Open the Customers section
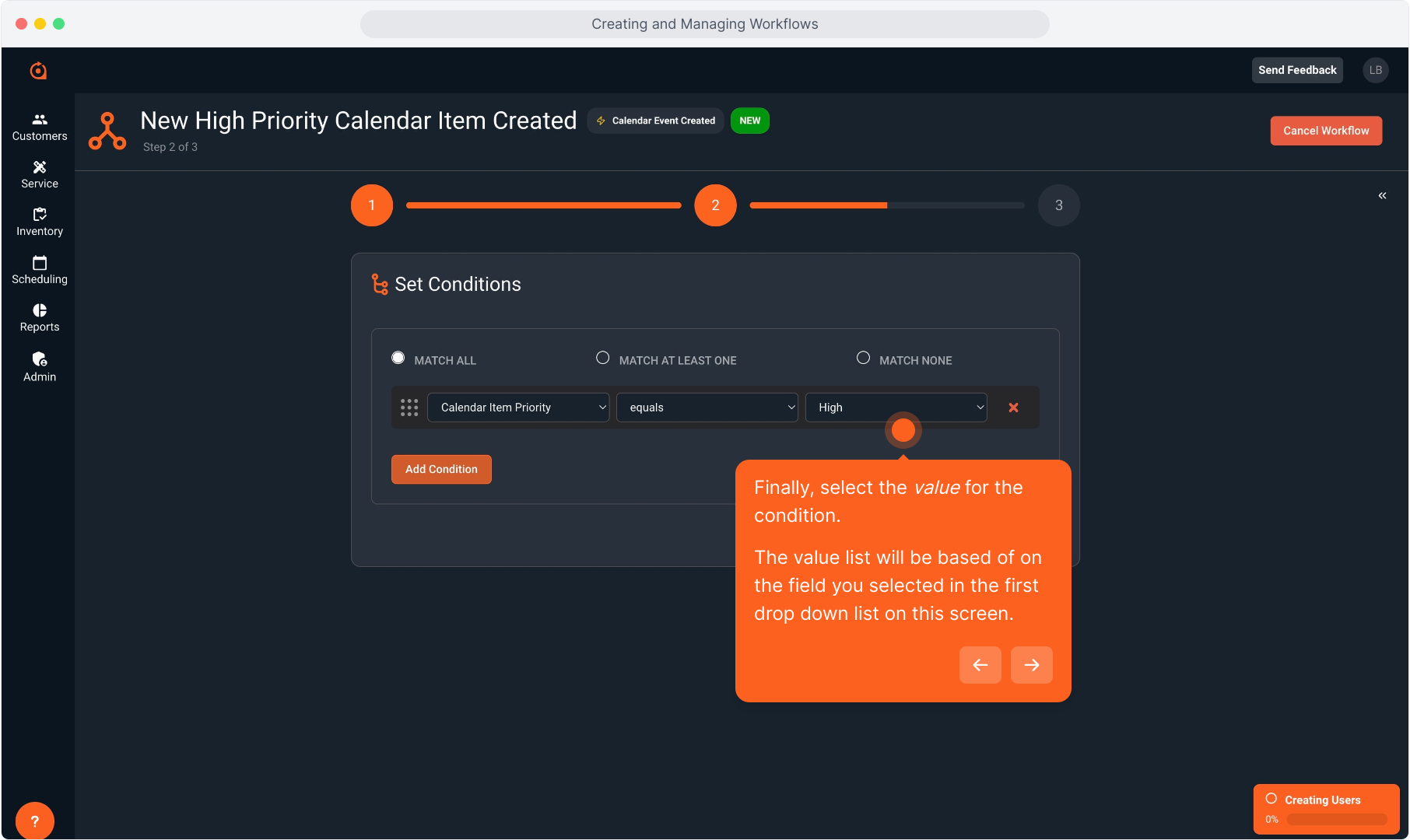Screen dimensions: 1410x840 [40, 128]
